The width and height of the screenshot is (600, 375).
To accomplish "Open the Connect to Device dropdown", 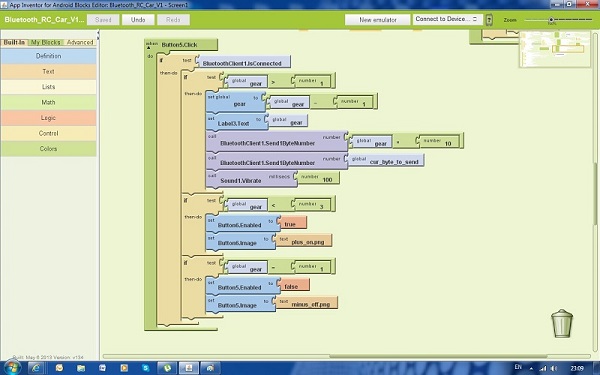I will coord(447,19).
